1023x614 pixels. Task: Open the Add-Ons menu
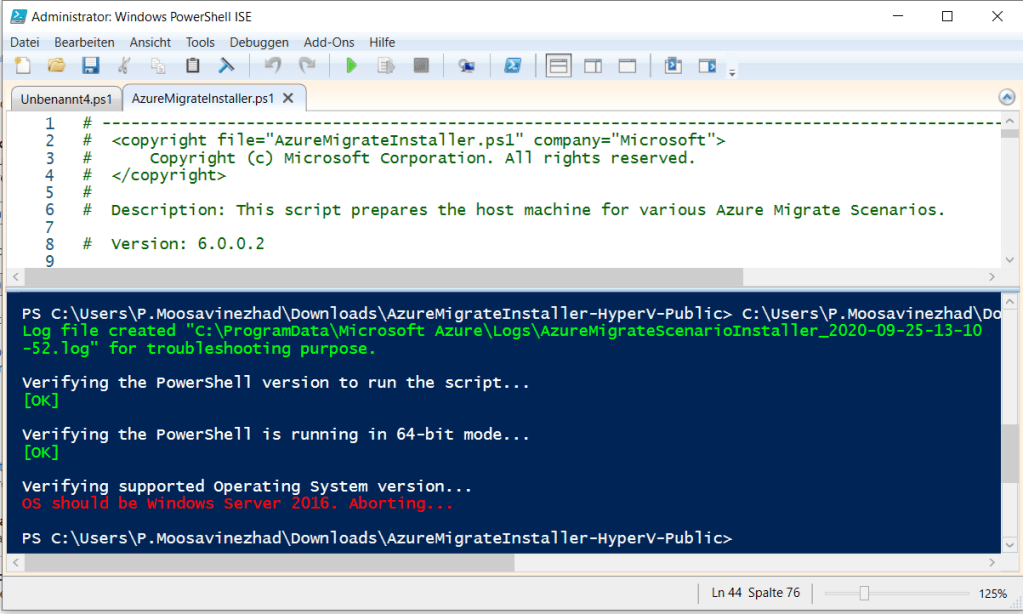(x=328, y=42)
